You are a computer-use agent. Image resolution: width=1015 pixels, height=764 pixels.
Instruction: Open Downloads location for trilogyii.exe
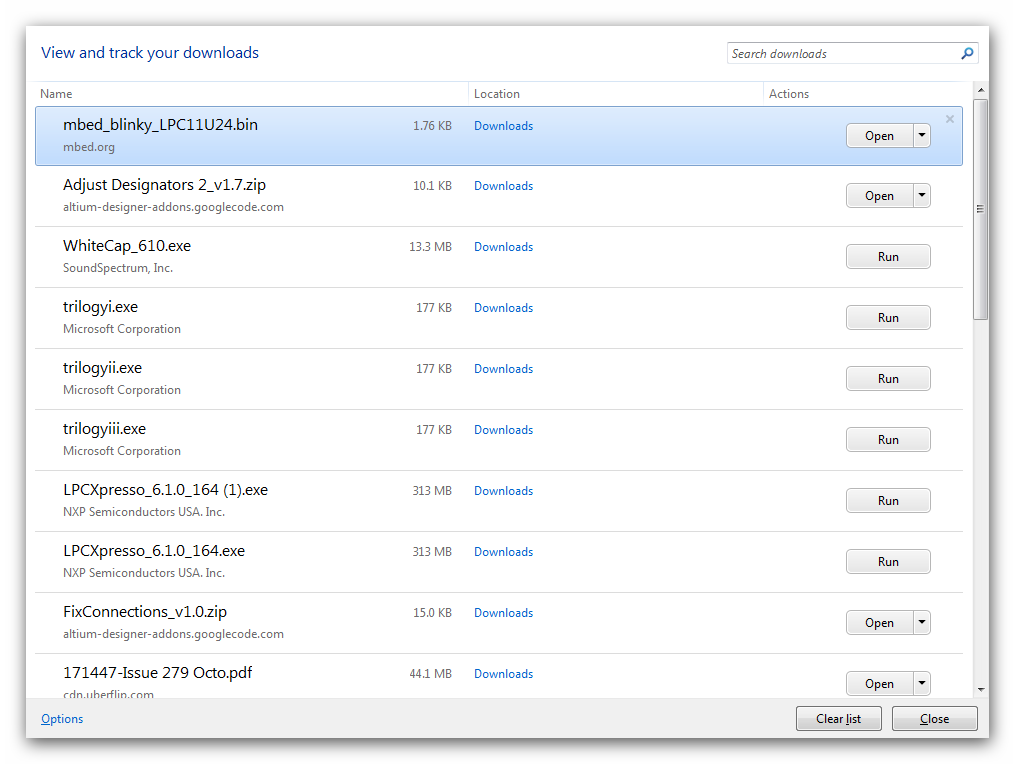pos(504,368)
